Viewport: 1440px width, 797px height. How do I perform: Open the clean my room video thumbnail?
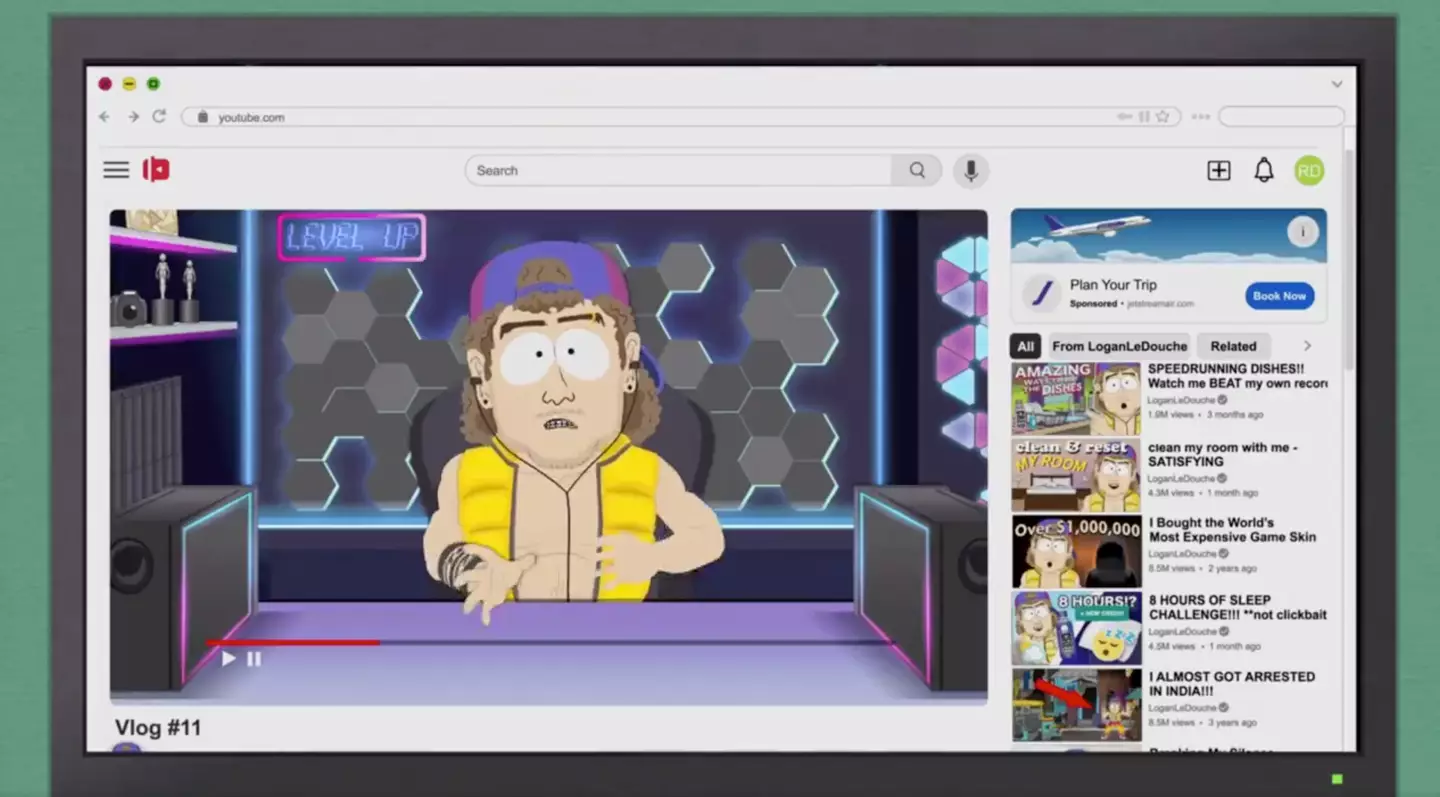click(1076, 473)
